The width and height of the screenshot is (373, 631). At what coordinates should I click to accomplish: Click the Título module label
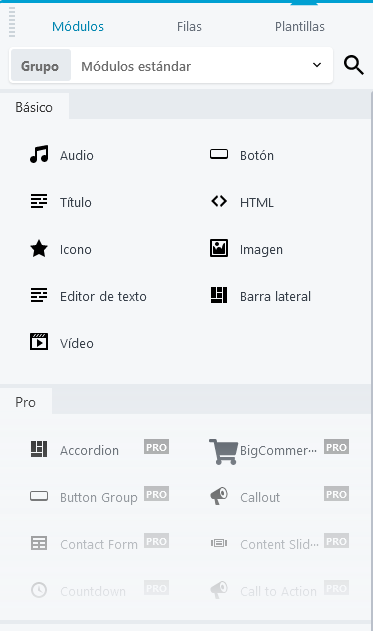[76, 202]
